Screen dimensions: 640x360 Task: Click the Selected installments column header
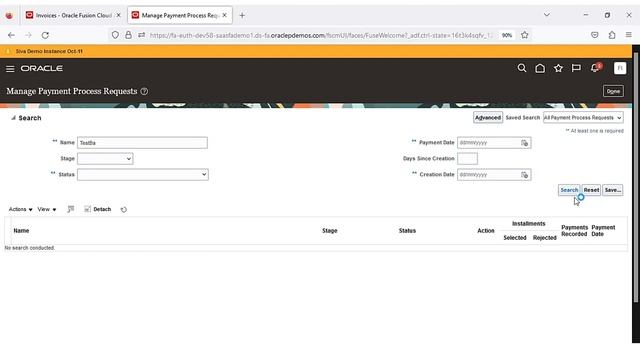pyautogui.click(x=515, y=238)
